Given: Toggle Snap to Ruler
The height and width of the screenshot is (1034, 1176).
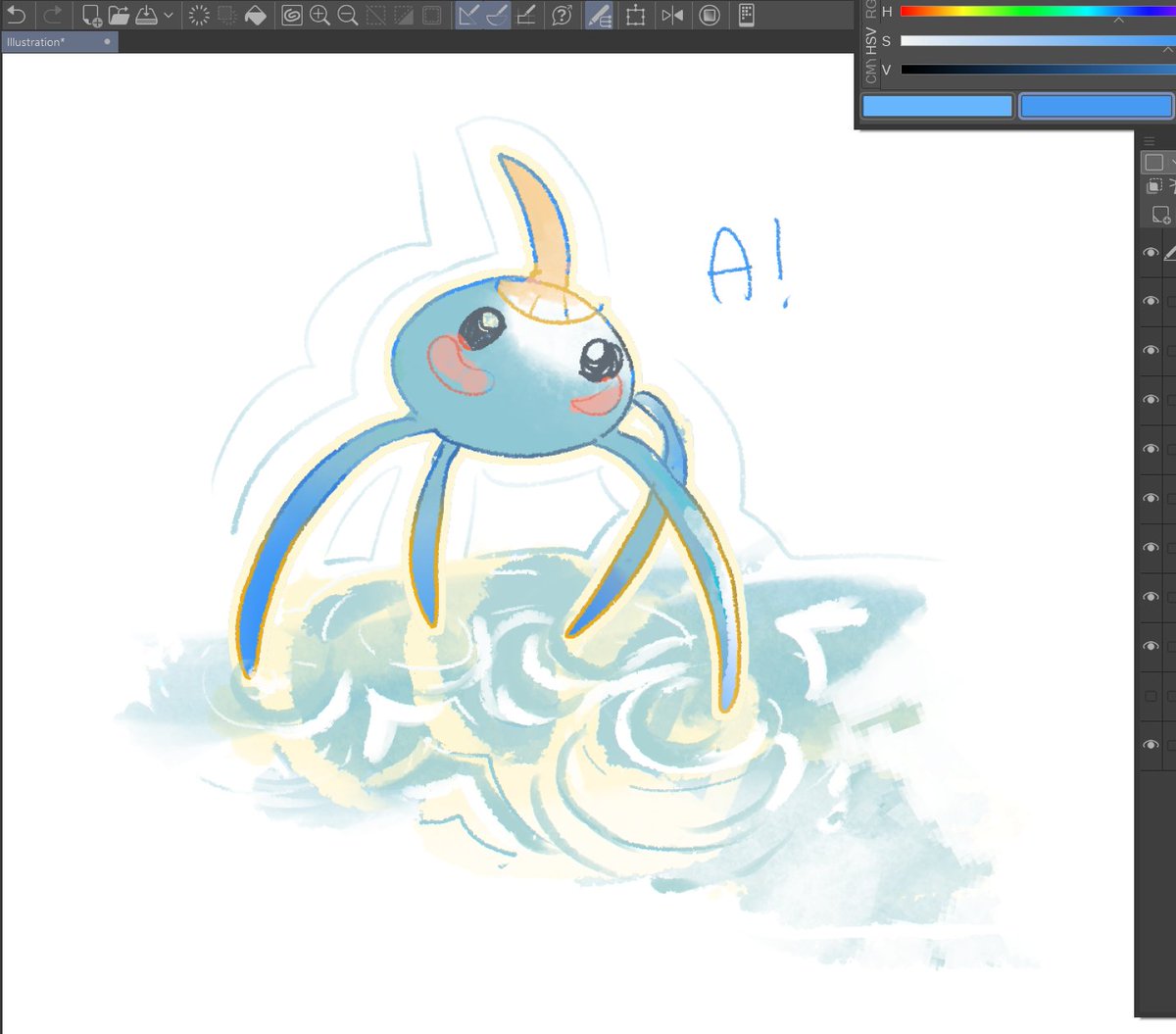Looking at the screenshot, I should pos(469,15).
